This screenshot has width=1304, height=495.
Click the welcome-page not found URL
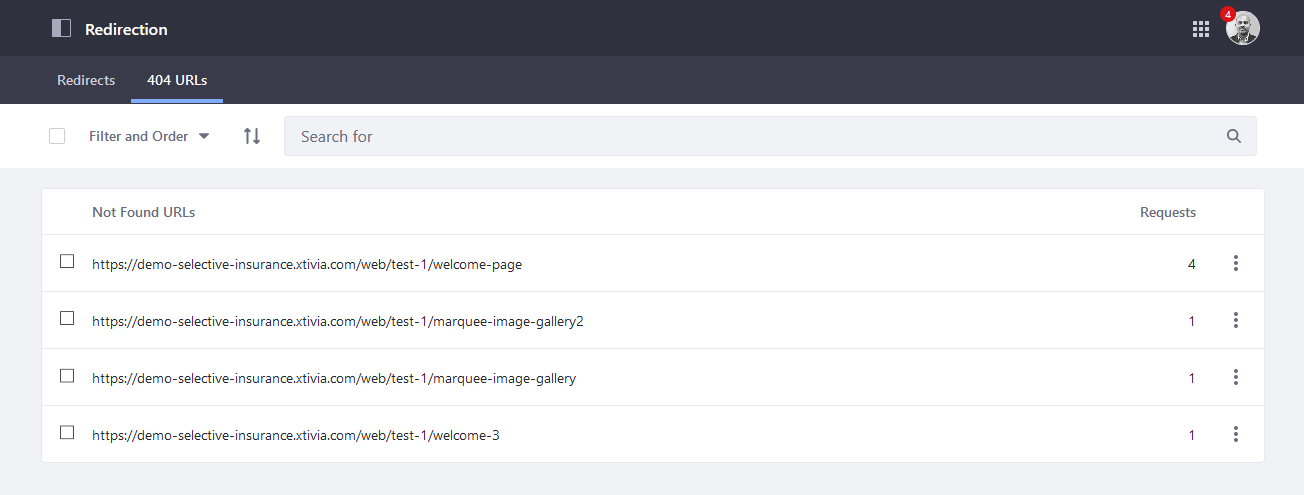click(x=307, y=265)
